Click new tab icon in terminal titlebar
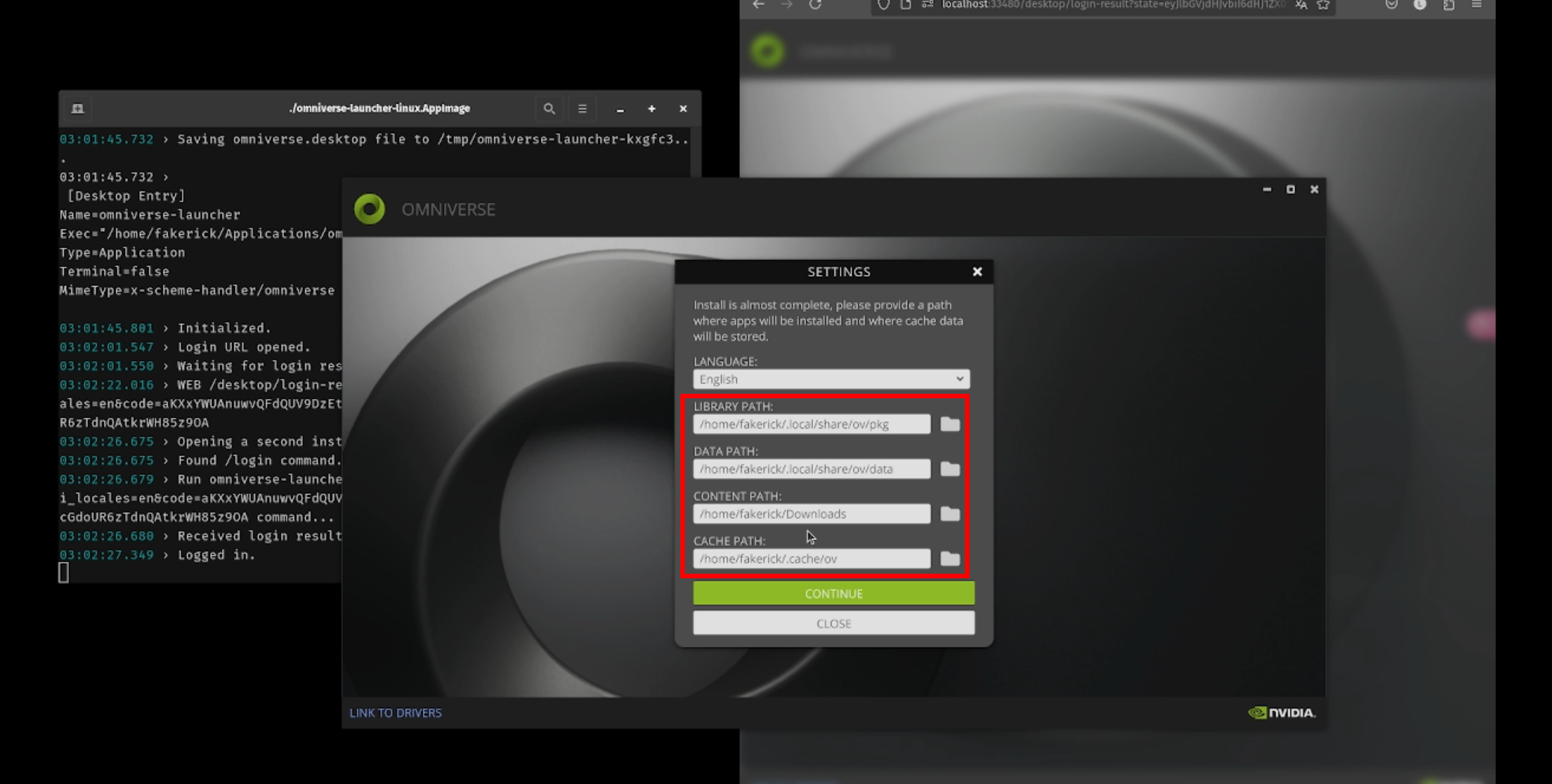 (78, 109)
